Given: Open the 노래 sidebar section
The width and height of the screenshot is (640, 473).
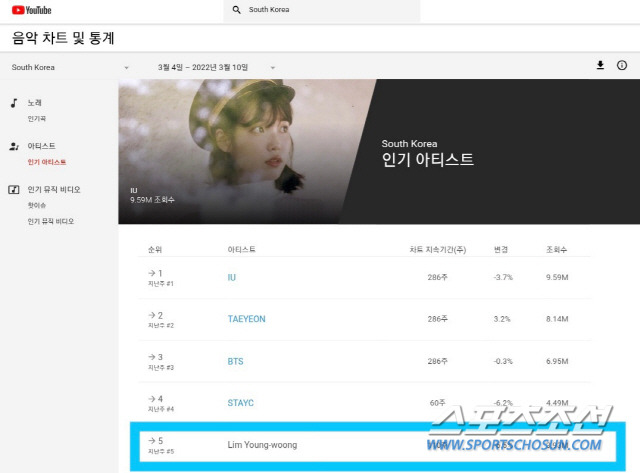Looking at the screenshot, I should (34, 103).
